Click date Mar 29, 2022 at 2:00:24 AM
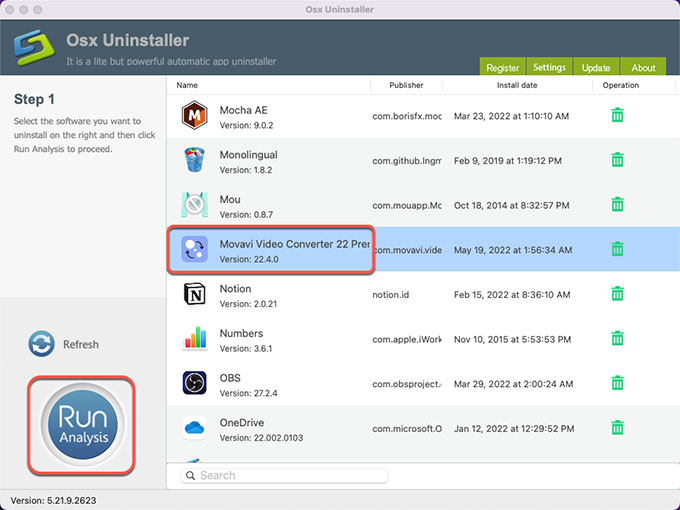Screen dimensions: 680x510 513,384
